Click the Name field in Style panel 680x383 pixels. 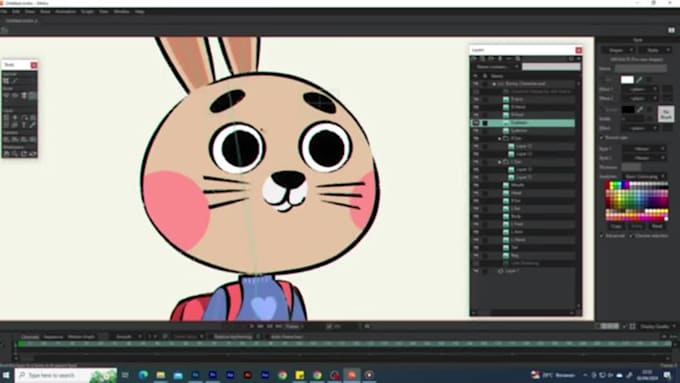coord(641,68)
